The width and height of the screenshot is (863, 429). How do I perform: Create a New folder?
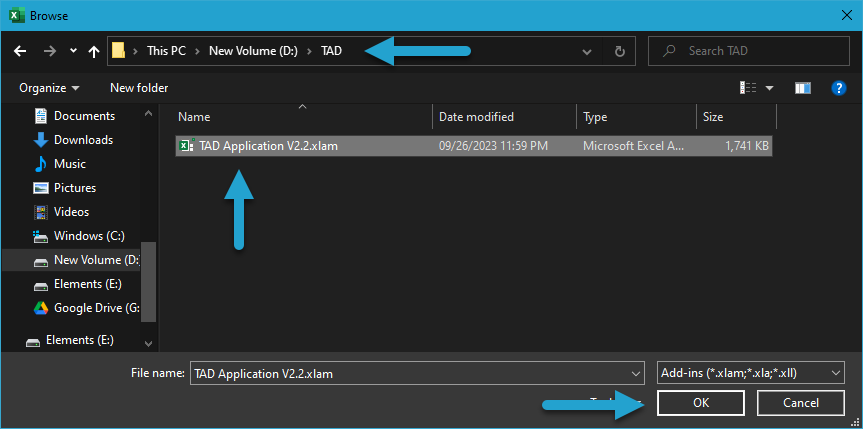[x=139, y=88]
